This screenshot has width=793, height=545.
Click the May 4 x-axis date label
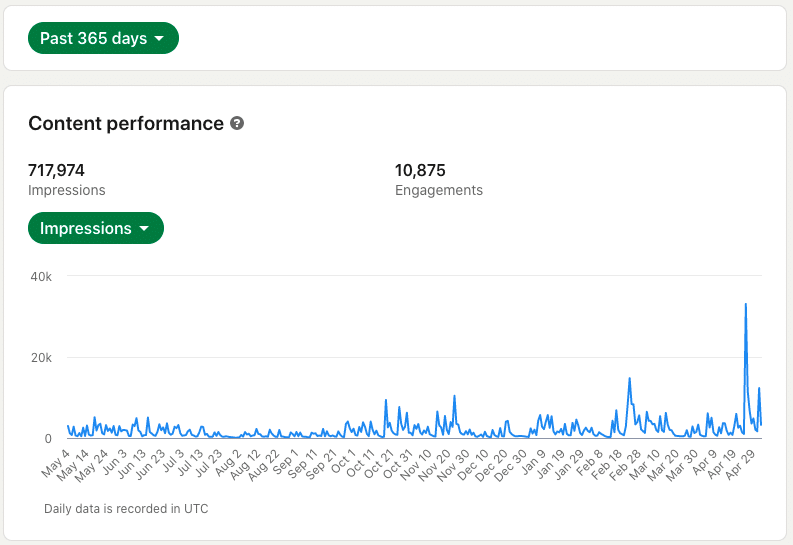55,462
